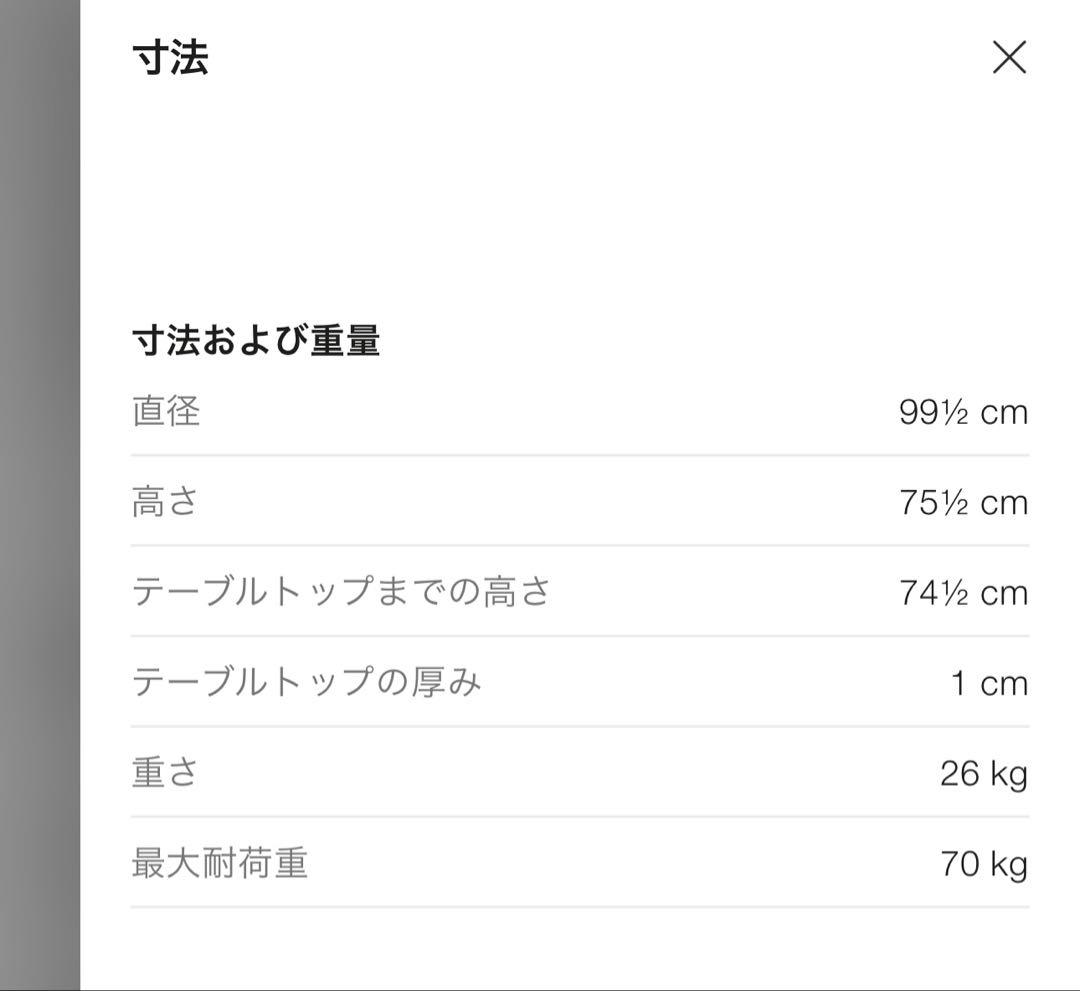Select the 26 kg weight value

(983, 773)
